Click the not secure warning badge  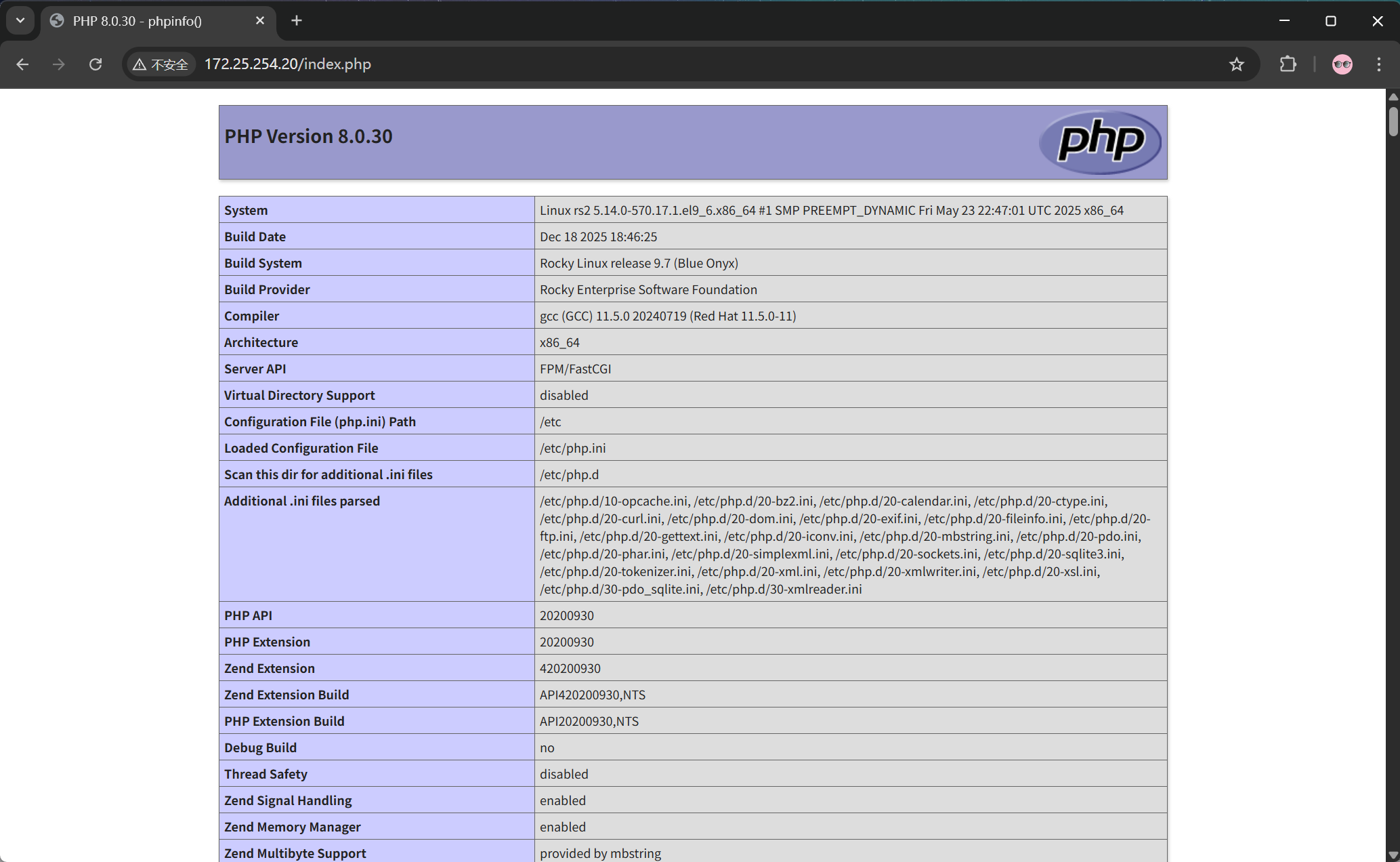(161, 64)
